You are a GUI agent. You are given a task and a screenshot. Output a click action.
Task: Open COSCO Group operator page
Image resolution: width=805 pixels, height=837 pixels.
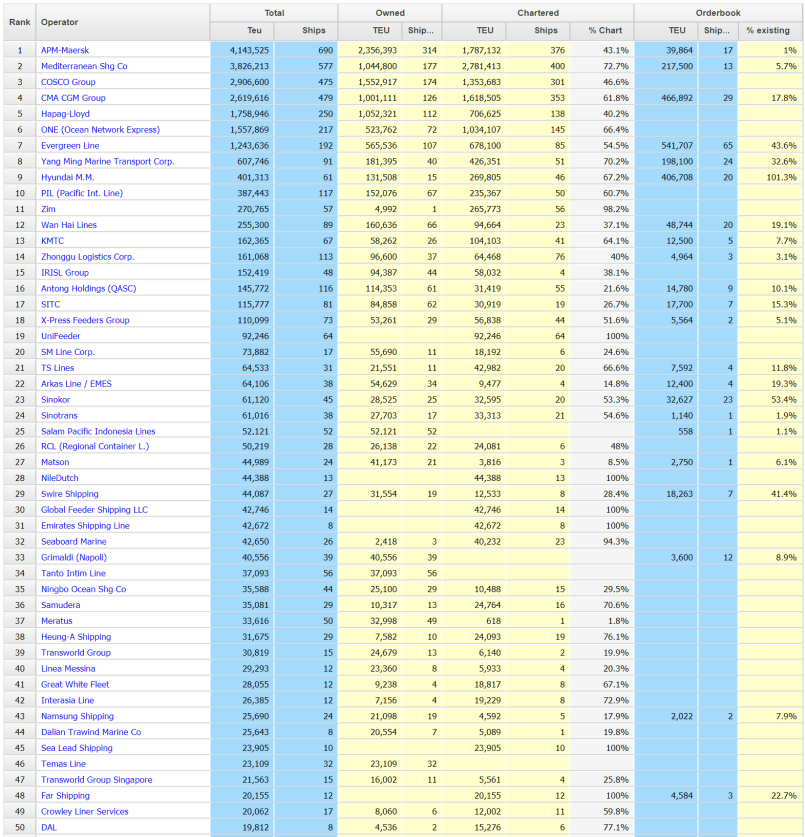[69, 82]
